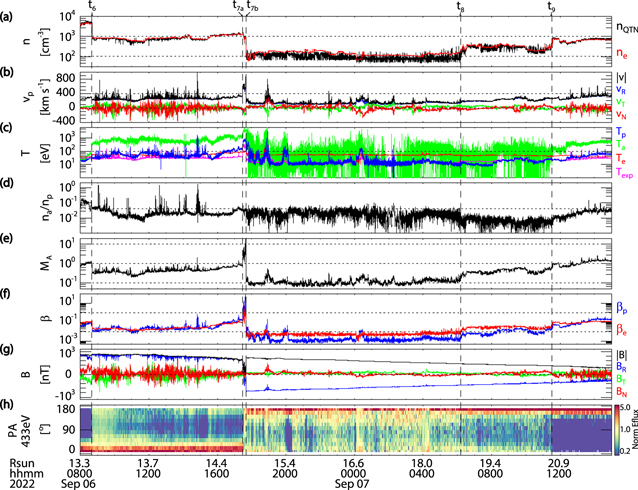This screenshot has width=638, height=490.
Task: Click the green Ta legend label
Action: 621,145
